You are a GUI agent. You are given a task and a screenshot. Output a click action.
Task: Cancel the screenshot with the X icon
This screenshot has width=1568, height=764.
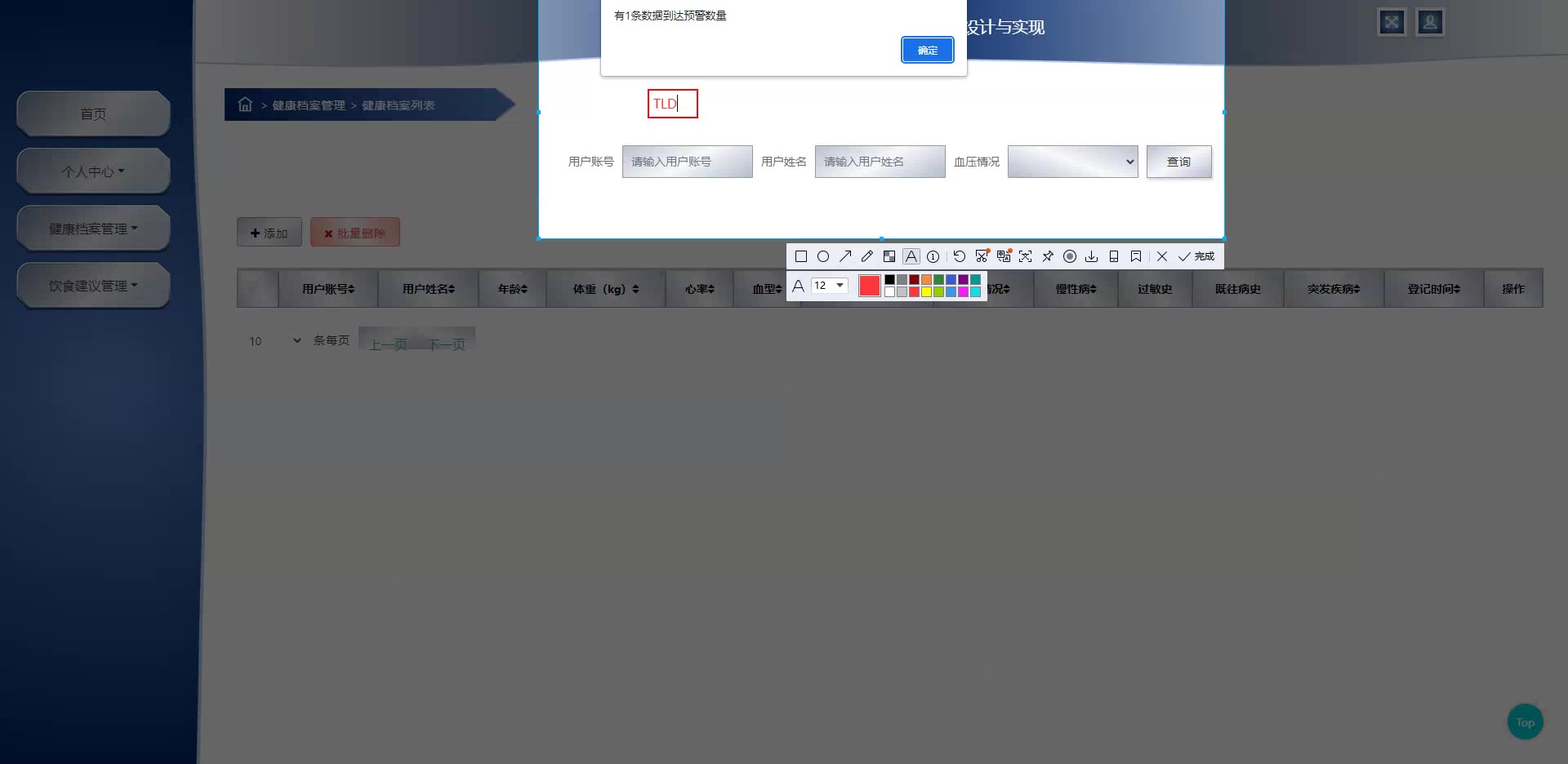pyautogui.click(x=1162, y=256)
